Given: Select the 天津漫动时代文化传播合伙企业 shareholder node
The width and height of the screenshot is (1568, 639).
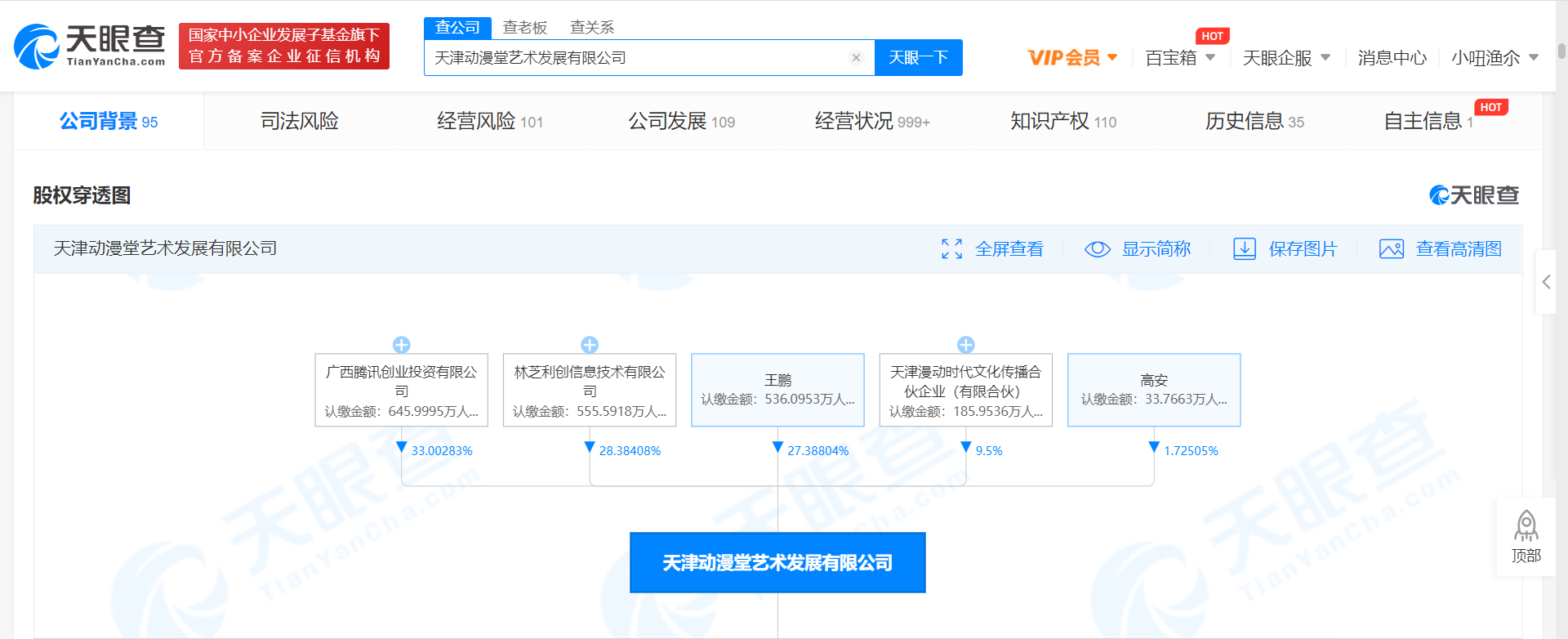Looking at the screenshot, I should [x=966, y=390].
